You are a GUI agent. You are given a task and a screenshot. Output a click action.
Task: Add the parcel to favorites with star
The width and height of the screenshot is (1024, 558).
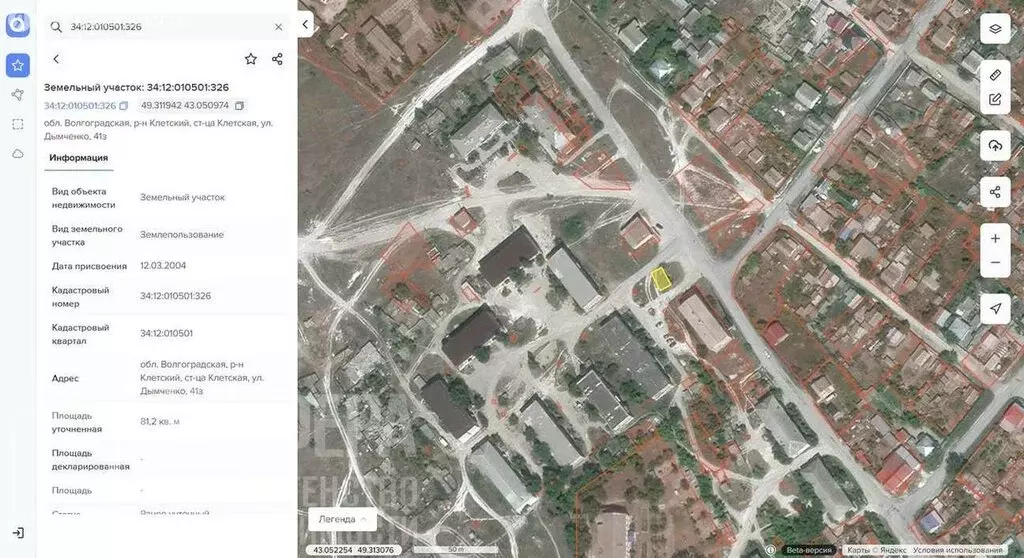(x=250, y=59)
